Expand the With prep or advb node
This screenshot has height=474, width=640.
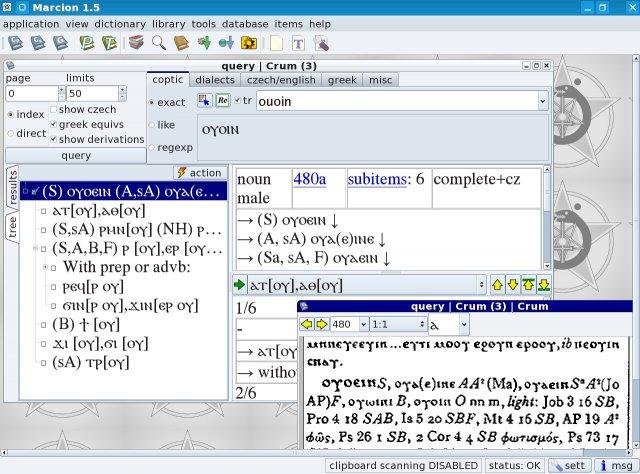tap(46, 267)
